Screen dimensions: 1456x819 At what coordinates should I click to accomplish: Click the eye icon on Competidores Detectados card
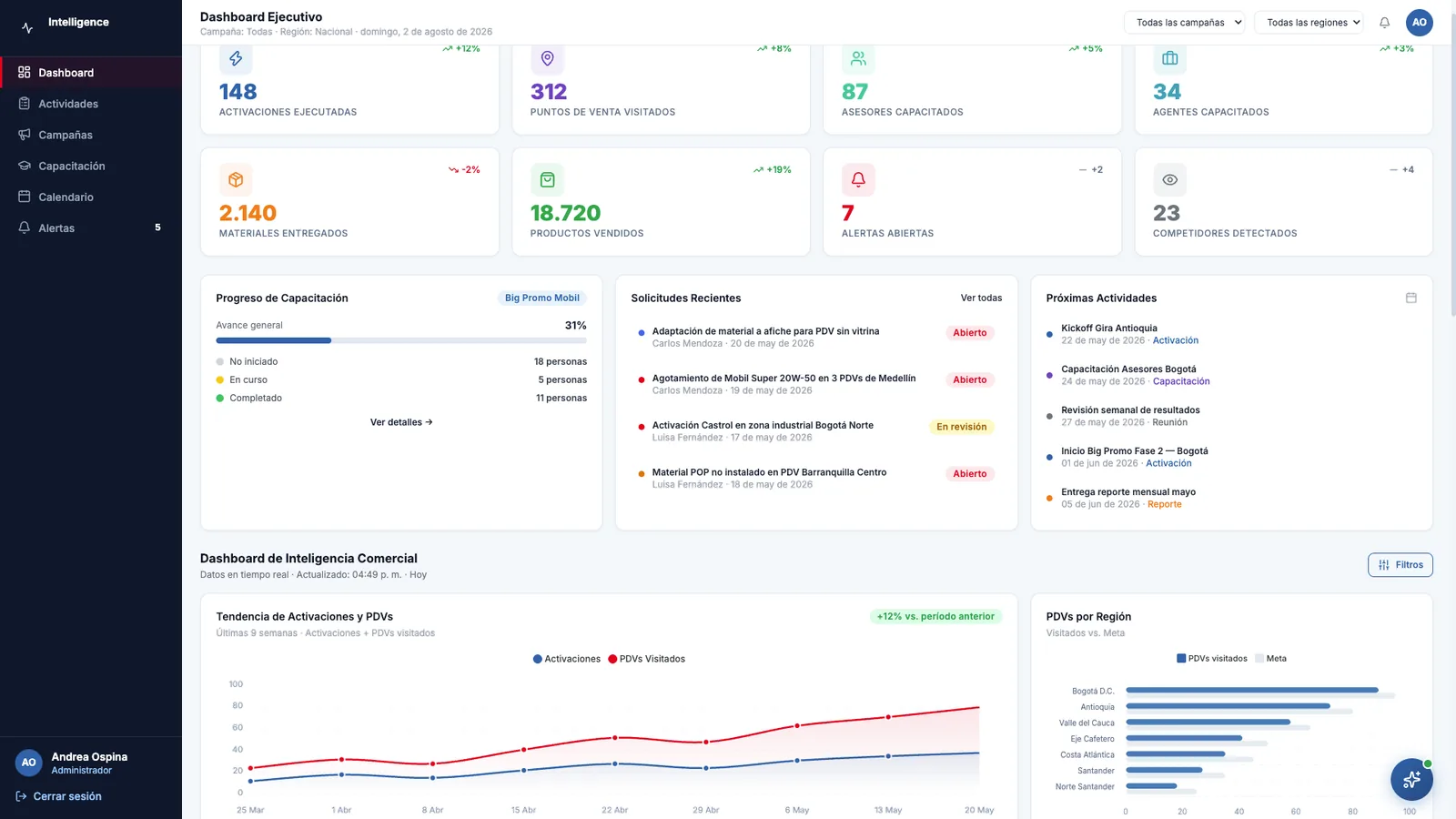click(x=1169, y=180)
